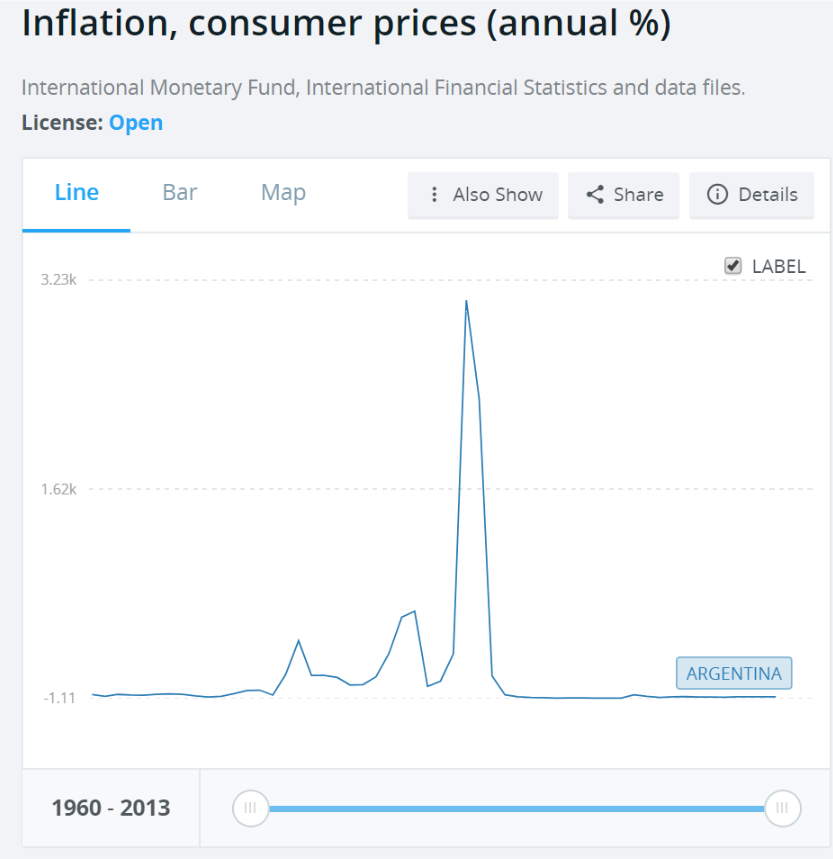Click the Share button text

pyautogui.click(x=638, y=195)
